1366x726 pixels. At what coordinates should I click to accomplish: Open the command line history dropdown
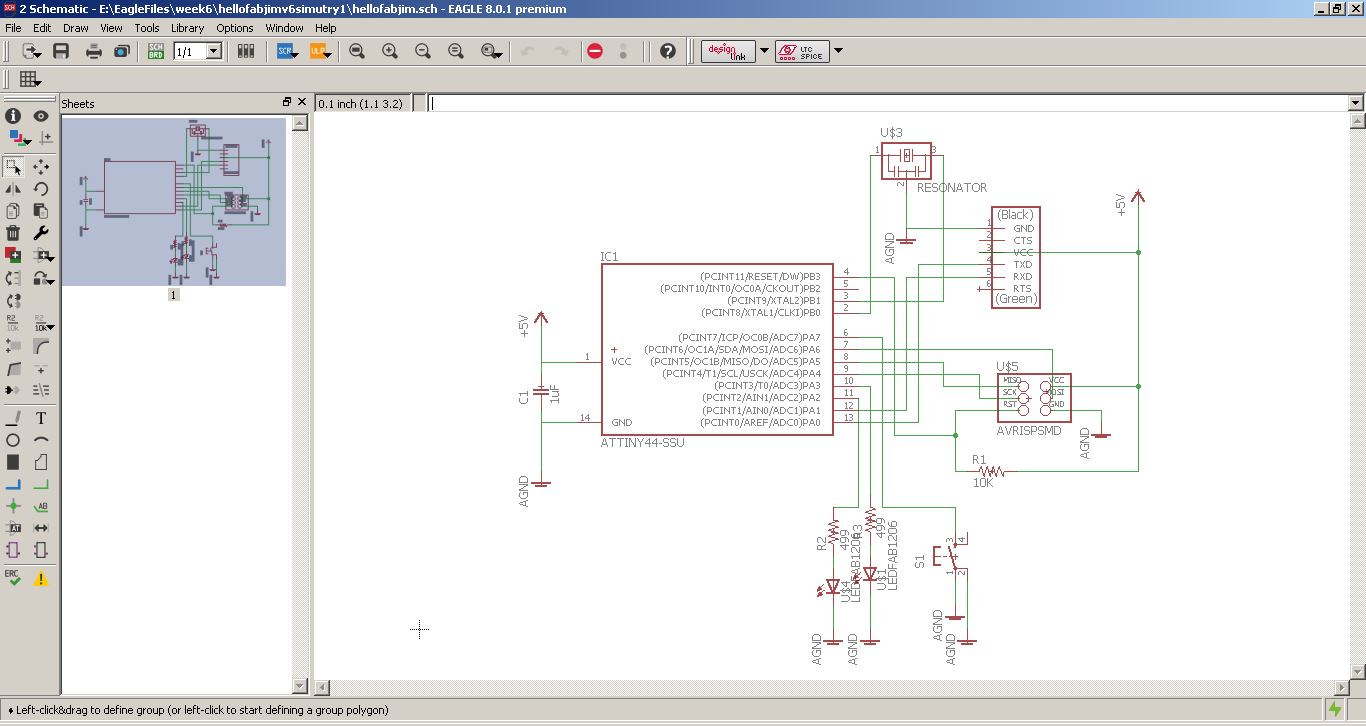click(1356, 103)
